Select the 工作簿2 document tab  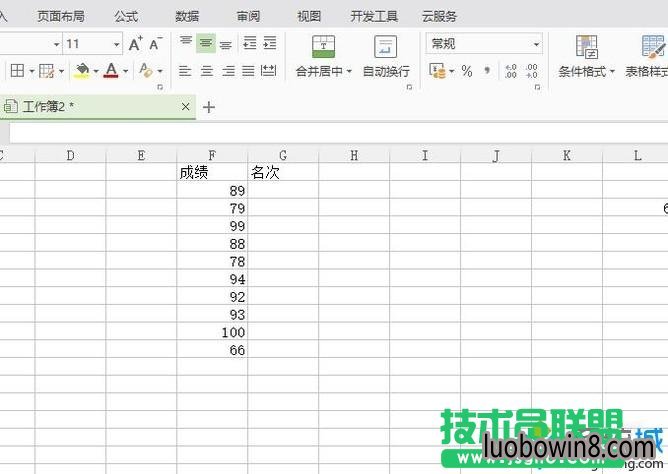click(x=98, y=106)
